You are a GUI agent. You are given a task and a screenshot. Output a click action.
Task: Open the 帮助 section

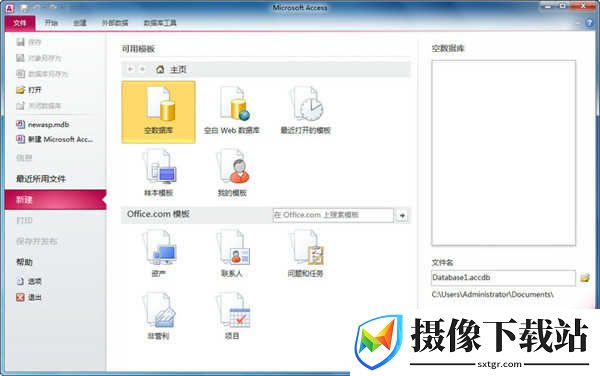pos(24,262)
